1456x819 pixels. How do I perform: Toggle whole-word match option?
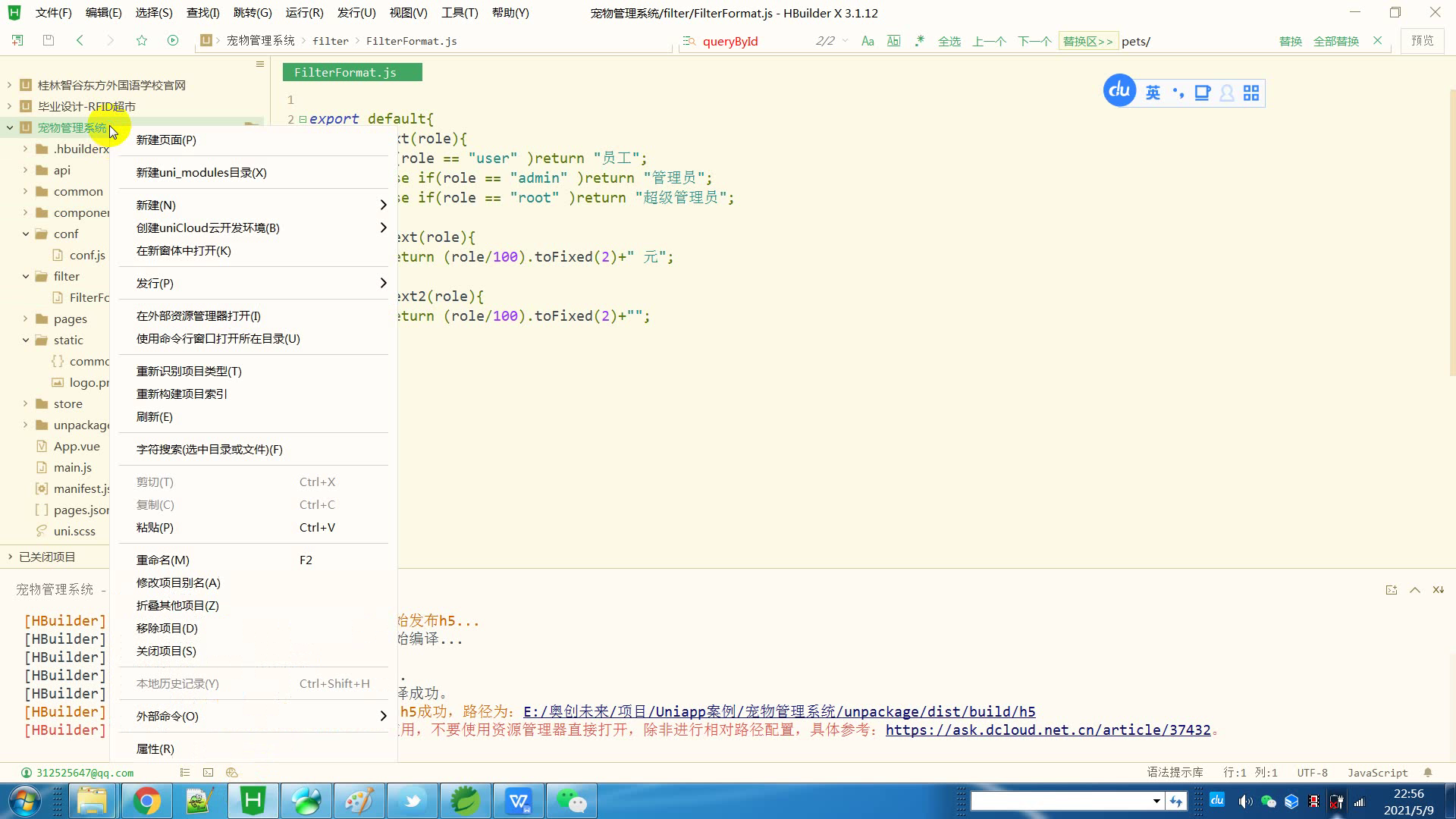pyautogui.click(x=894, y=41)
